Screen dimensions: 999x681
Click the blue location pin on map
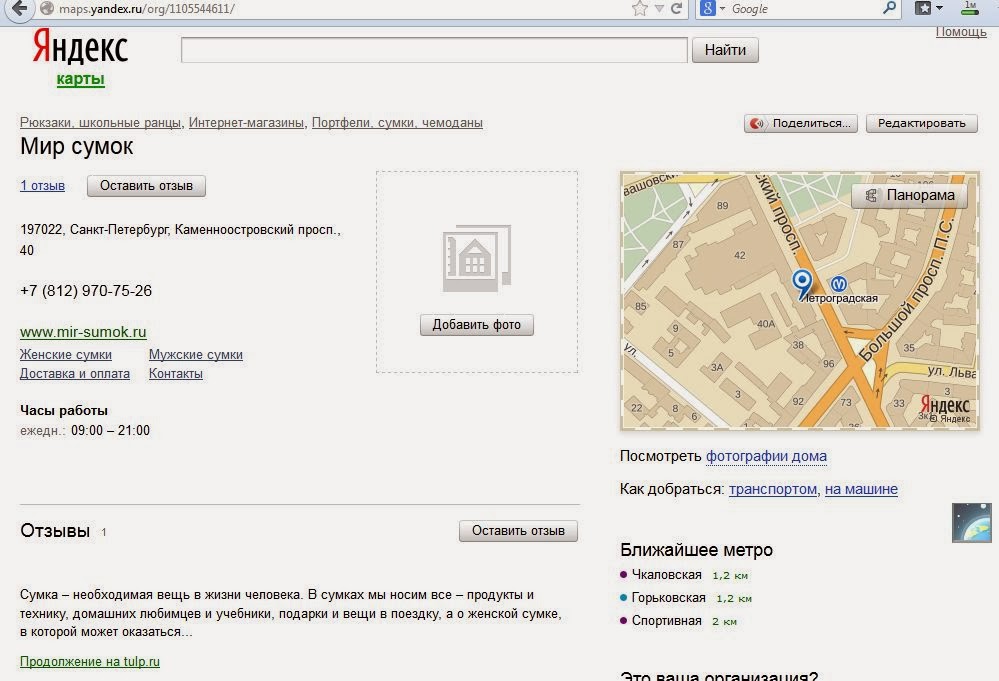click(x=802, y=283)
